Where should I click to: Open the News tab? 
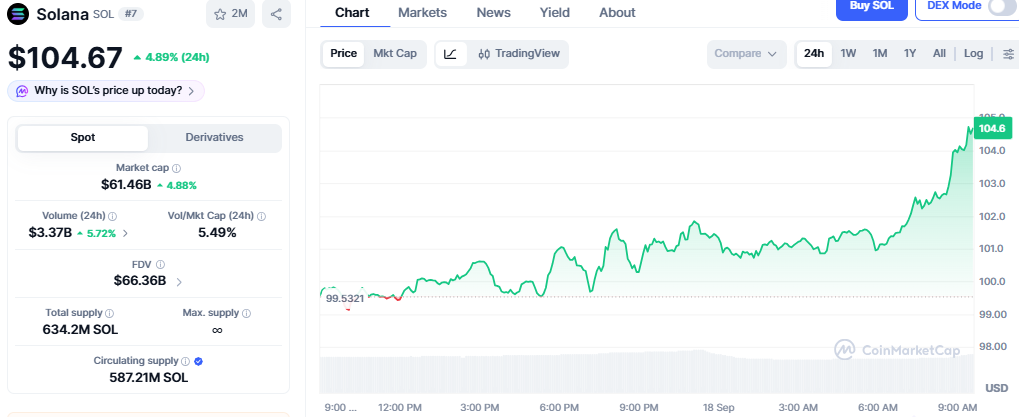tap(493, 13)
